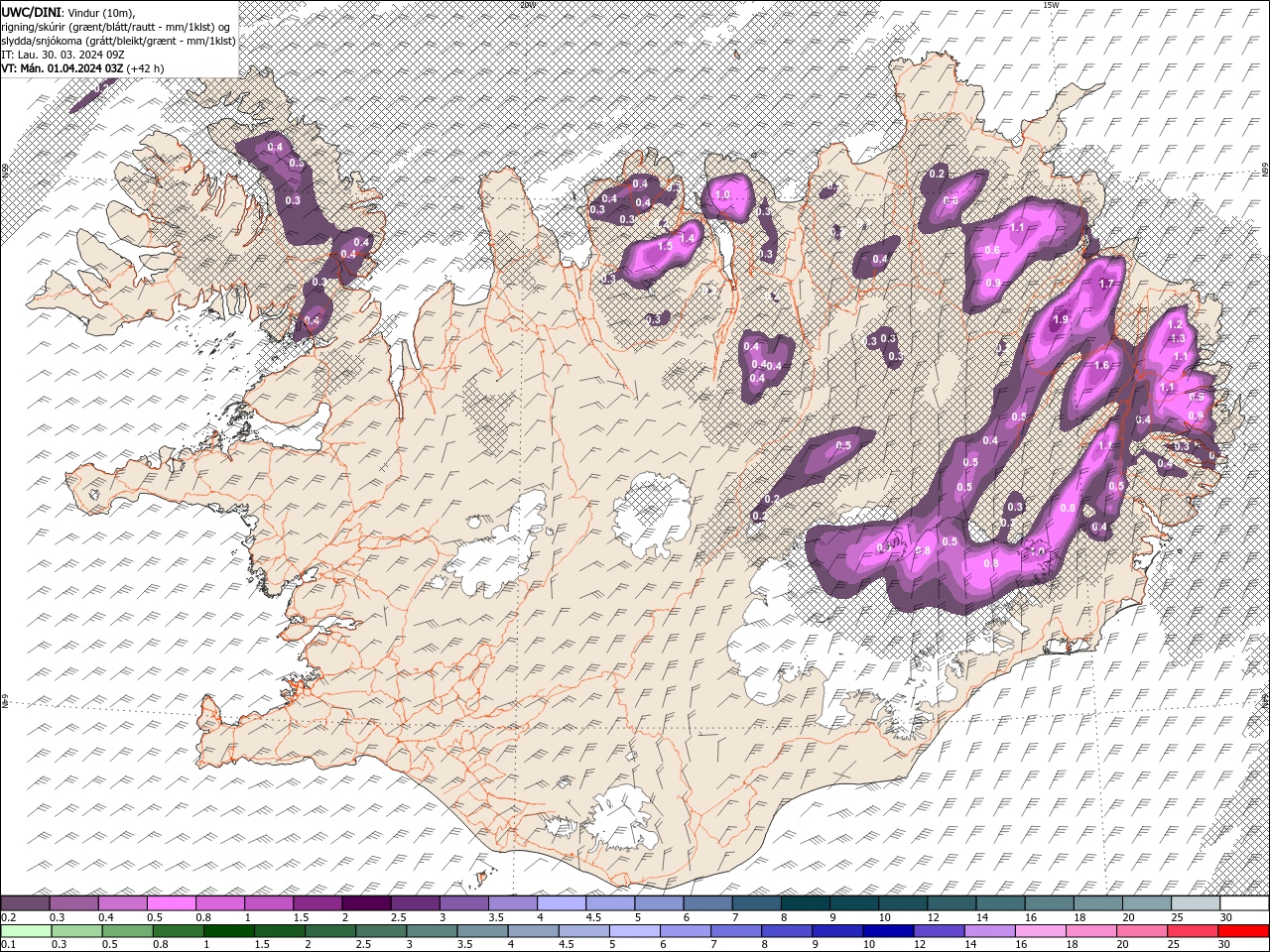
Task: Pick the rain legend swatch labeled 4.5
Action: (583, 930)
